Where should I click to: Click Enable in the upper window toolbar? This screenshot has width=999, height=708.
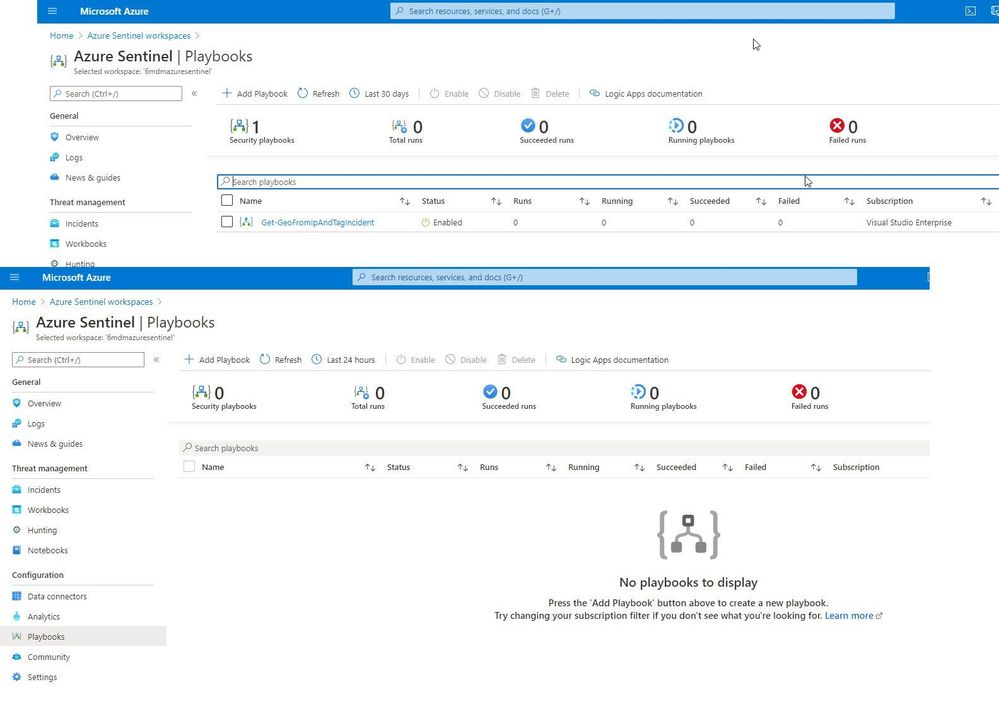pyautogui.click(x=449, y=94)
